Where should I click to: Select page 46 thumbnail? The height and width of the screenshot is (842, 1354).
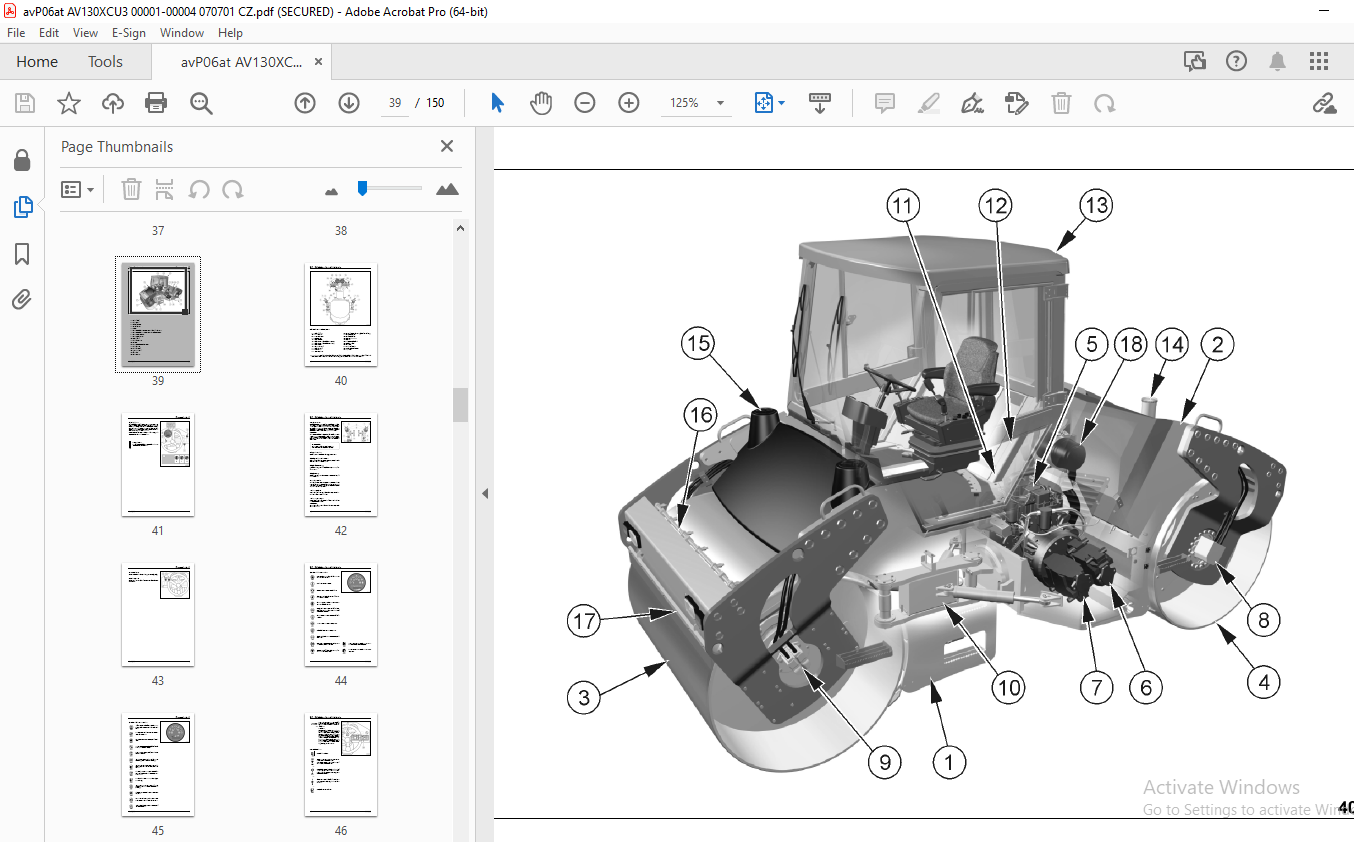tap(341, 765)
